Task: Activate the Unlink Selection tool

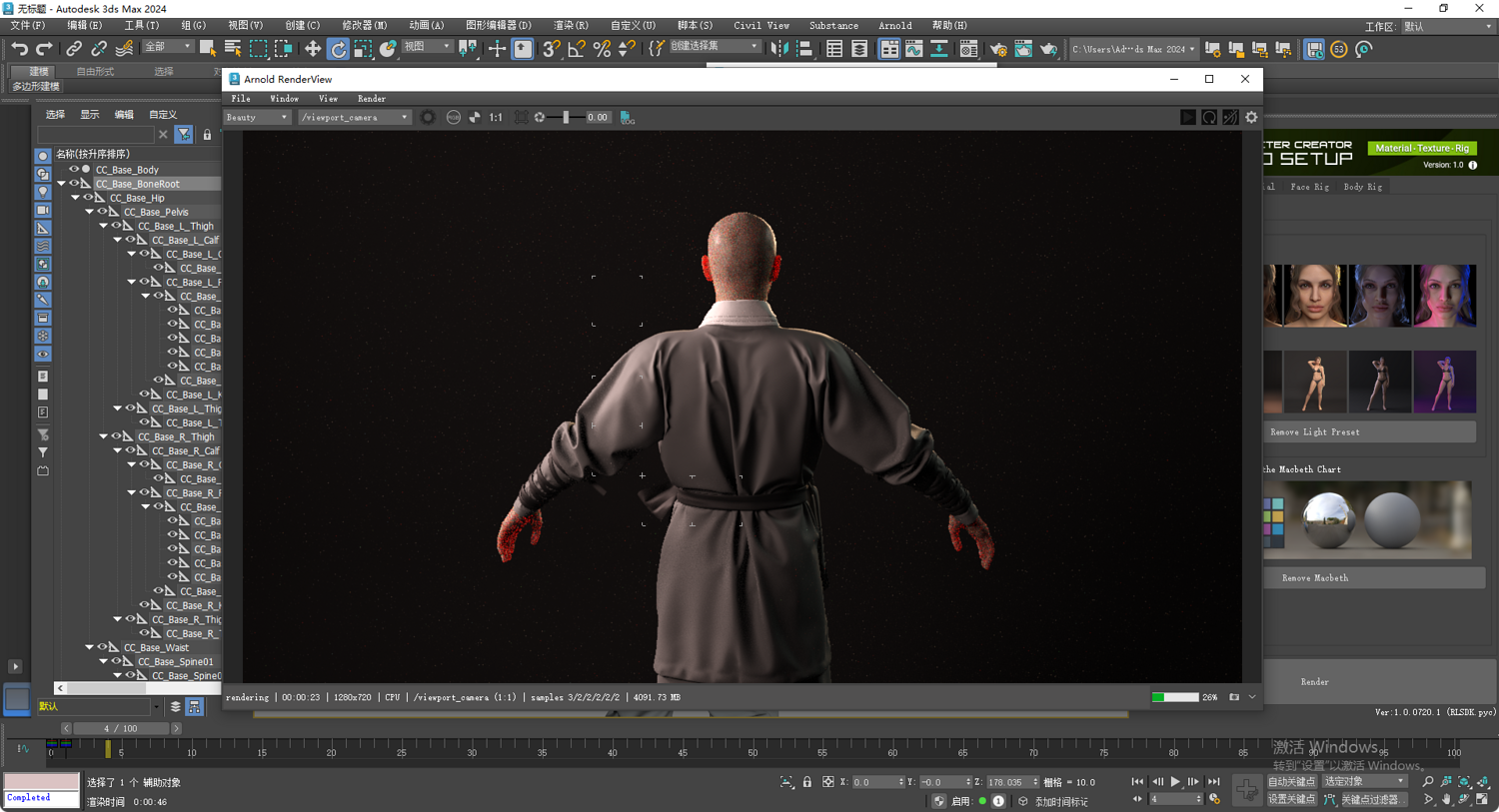Action: tap(99, 49)
